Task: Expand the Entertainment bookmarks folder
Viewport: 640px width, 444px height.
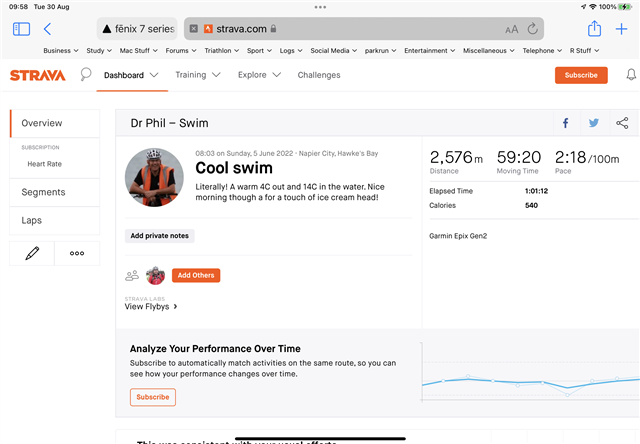Action: 430,51
